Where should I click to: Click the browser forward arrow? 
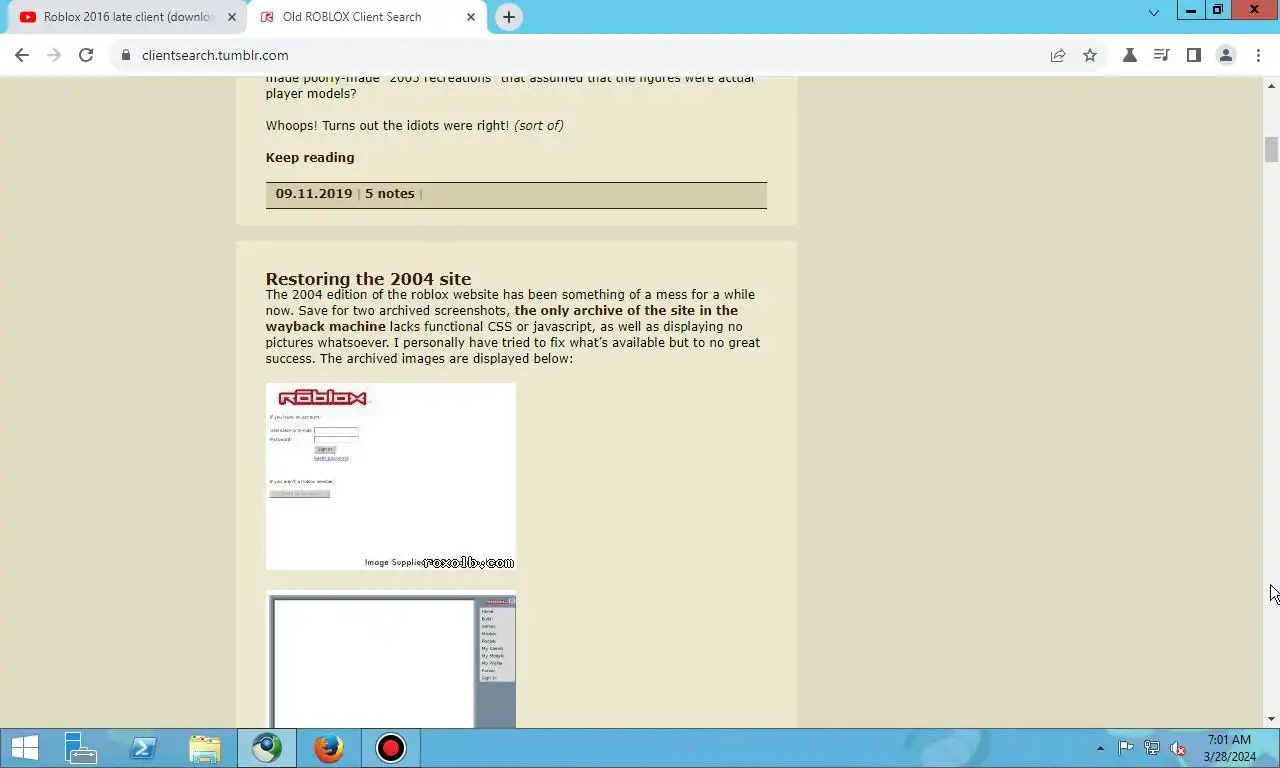pos(54,55)
